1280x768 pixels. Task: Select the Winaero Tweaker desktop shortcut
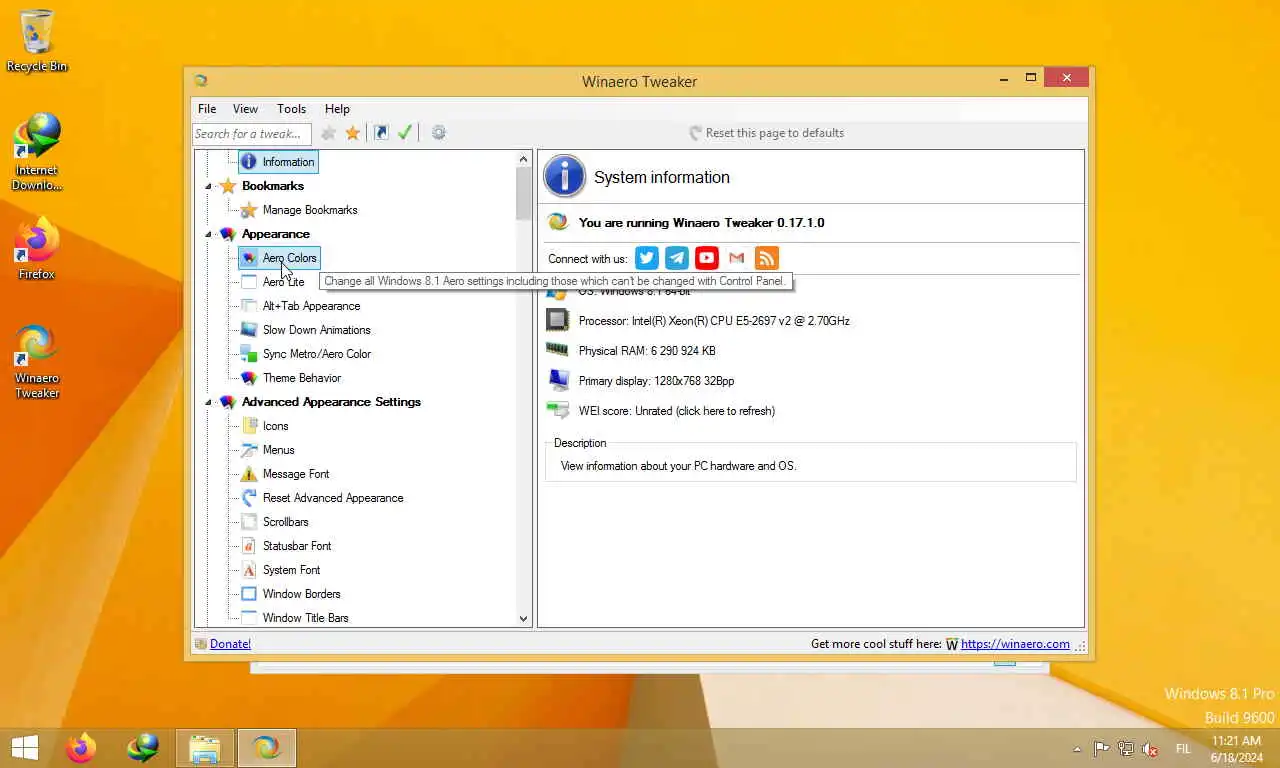(x=37, y=362)
